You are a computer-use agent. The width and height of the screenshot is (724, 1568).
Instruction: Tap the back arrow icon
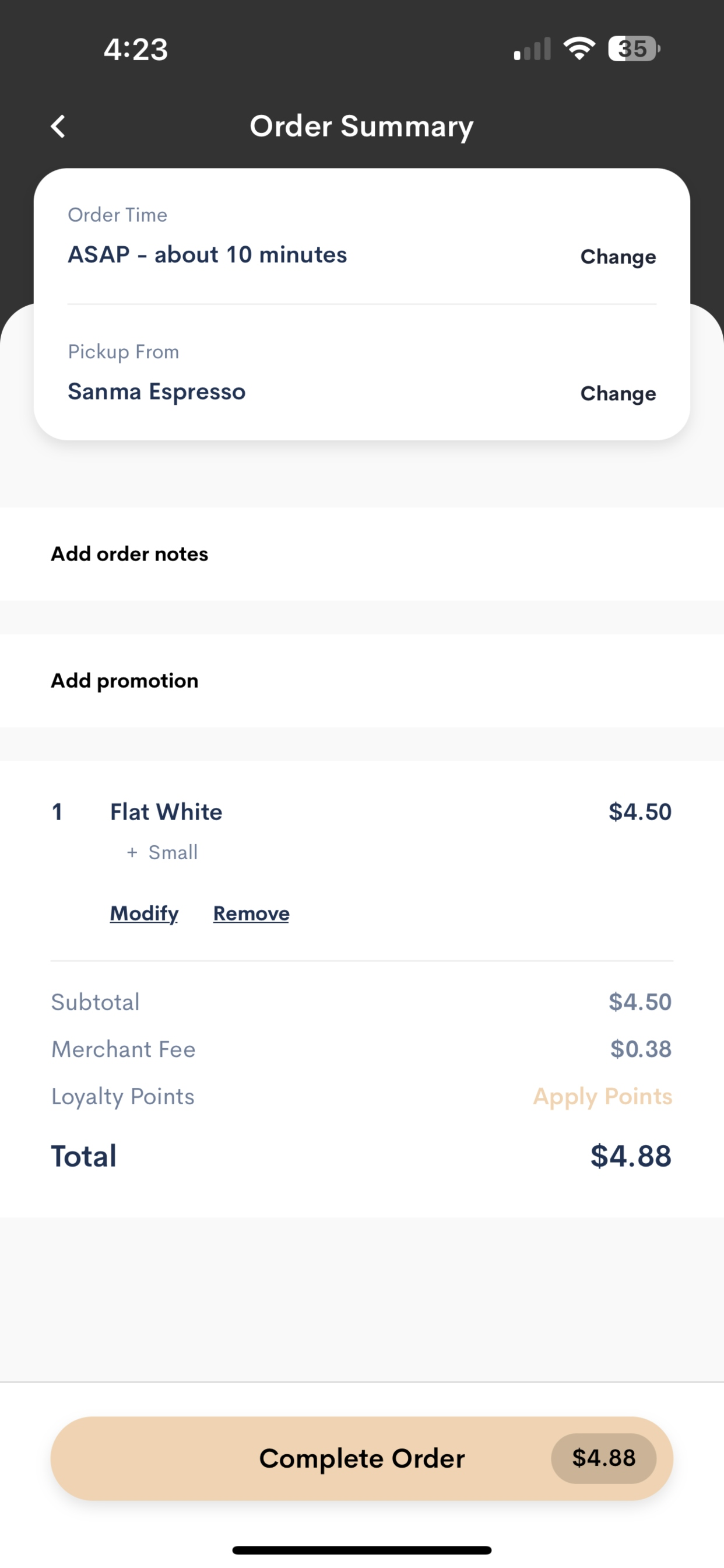pos(58,127)
